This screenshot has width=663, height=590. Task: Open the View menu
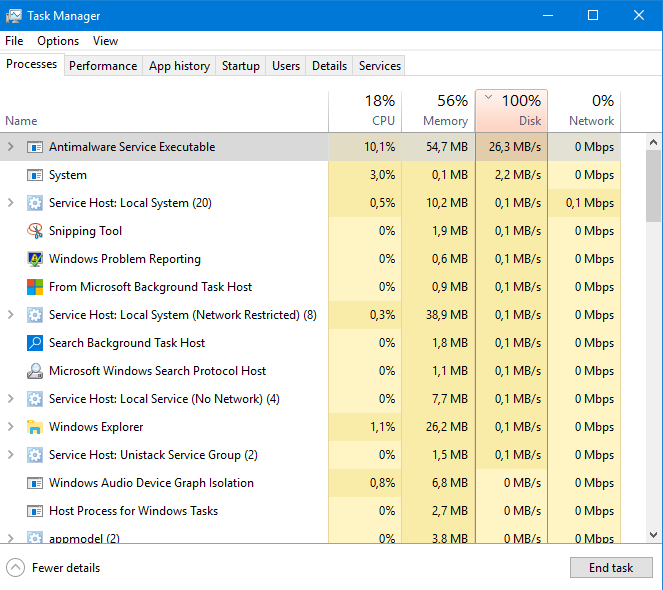pos(105,41)
